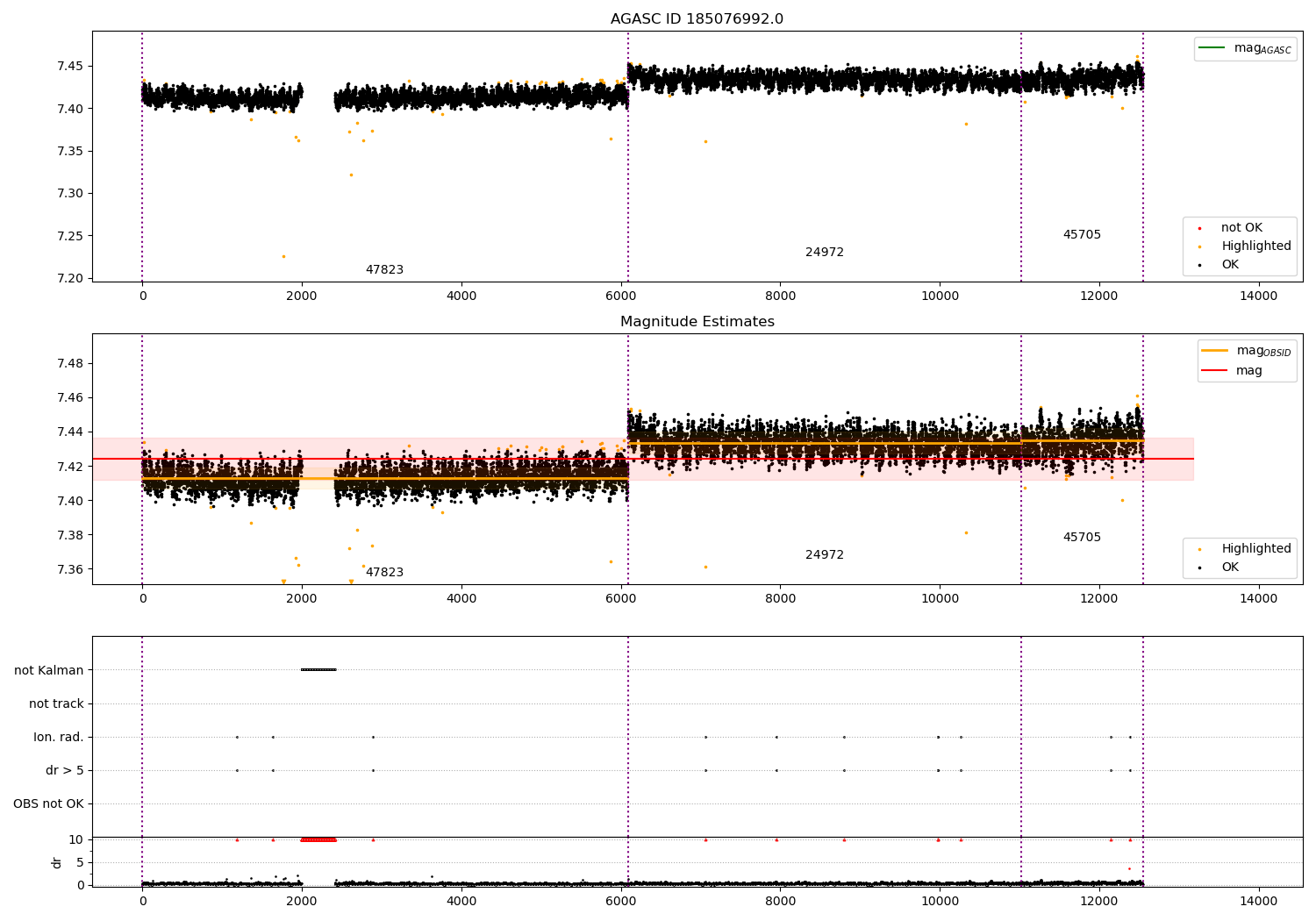Click the 'OBS not OK' row label
The width and height of the screenshot is (1316, 921).
point(48,803)
